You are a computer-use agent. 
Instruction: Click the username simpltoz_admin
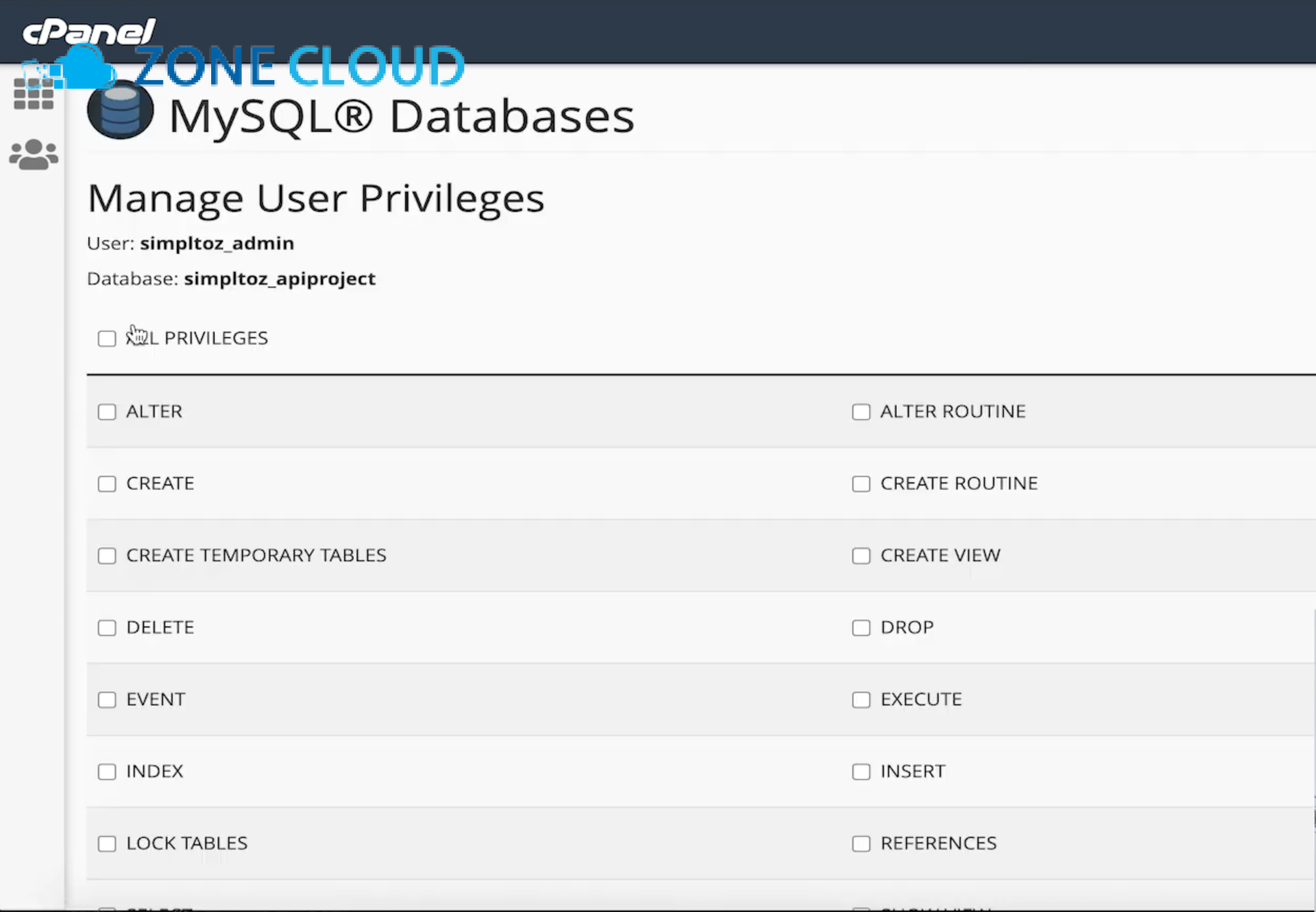click(x=217, y=243)
